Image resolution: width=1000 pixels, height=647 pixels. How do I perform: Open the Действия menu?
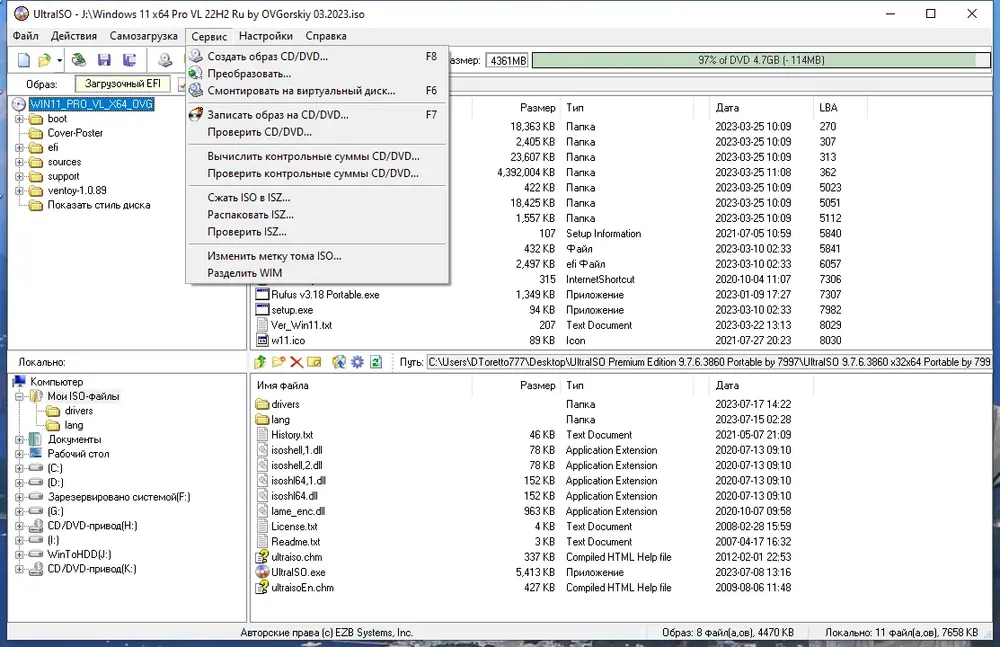click(x=74, y=36)
